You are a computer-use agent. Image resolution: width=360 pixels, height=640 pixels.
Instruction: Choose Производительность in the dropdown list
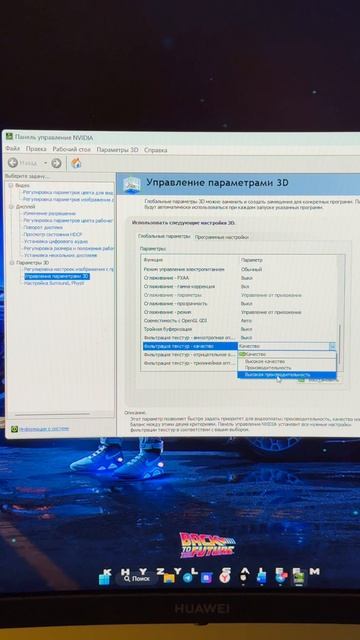(x=286, y=368)
